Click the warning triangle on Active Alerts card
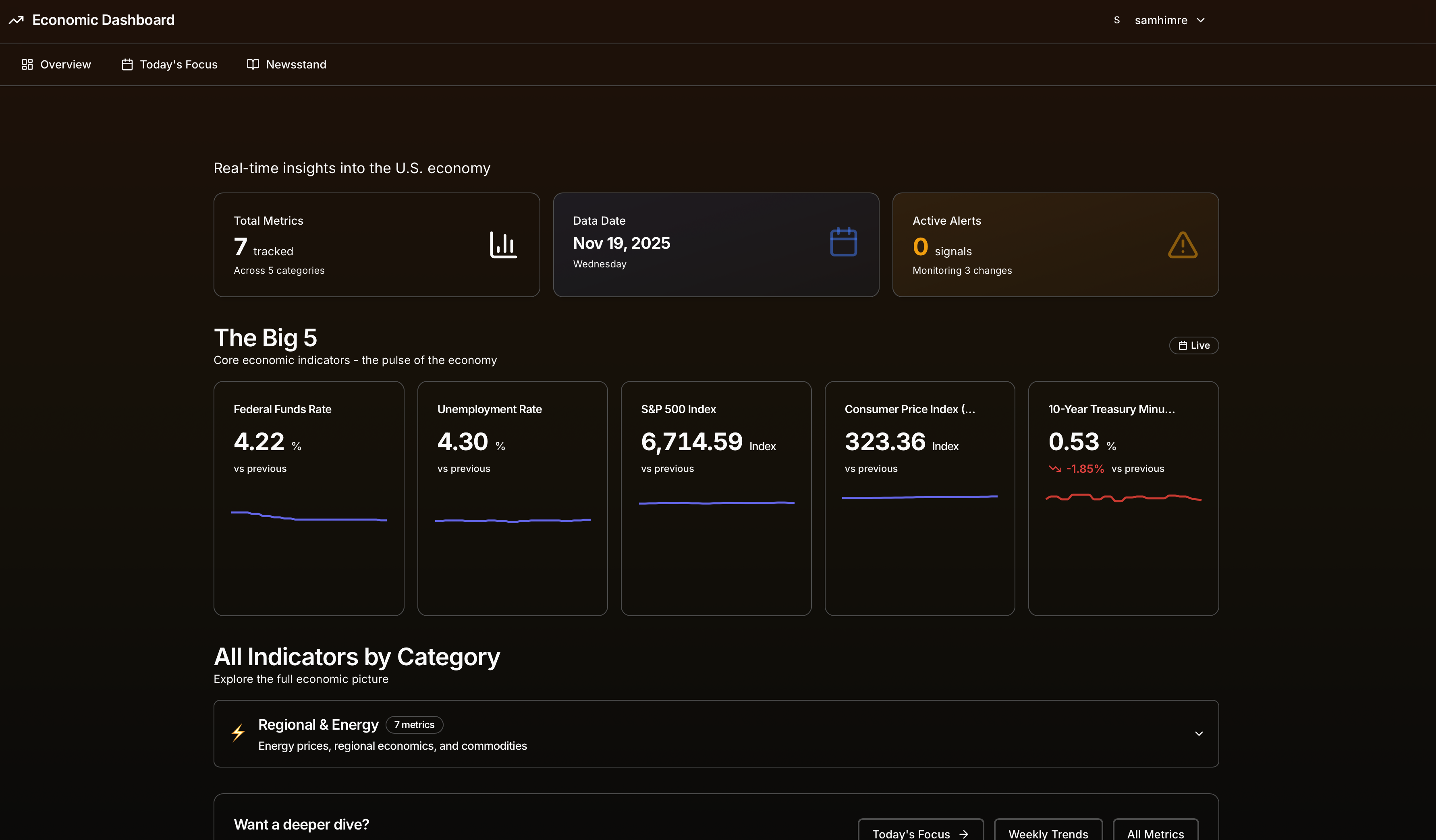This screenshot has height=840, width=1436. (x=1183, y=245)
